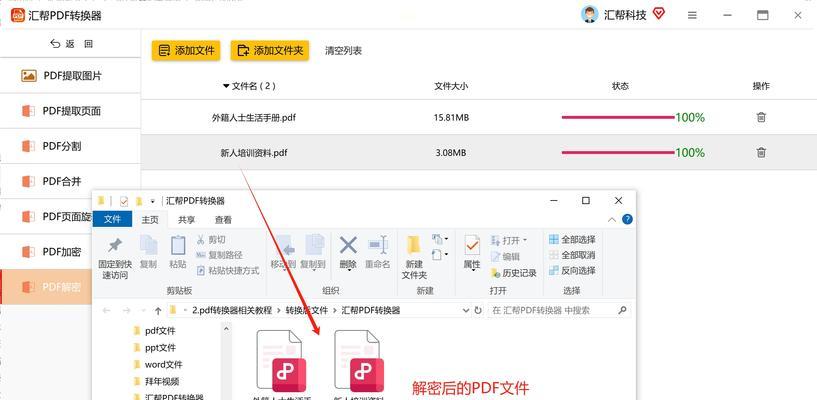This screenshot has width=817, height=400.
Task: Click 复制 icon in ribbon
Action: 148,245
